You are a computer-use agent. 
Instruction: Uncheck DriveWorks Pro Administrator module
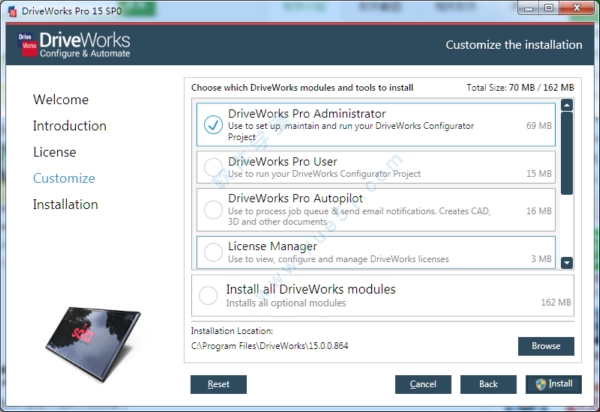[213, 125]
